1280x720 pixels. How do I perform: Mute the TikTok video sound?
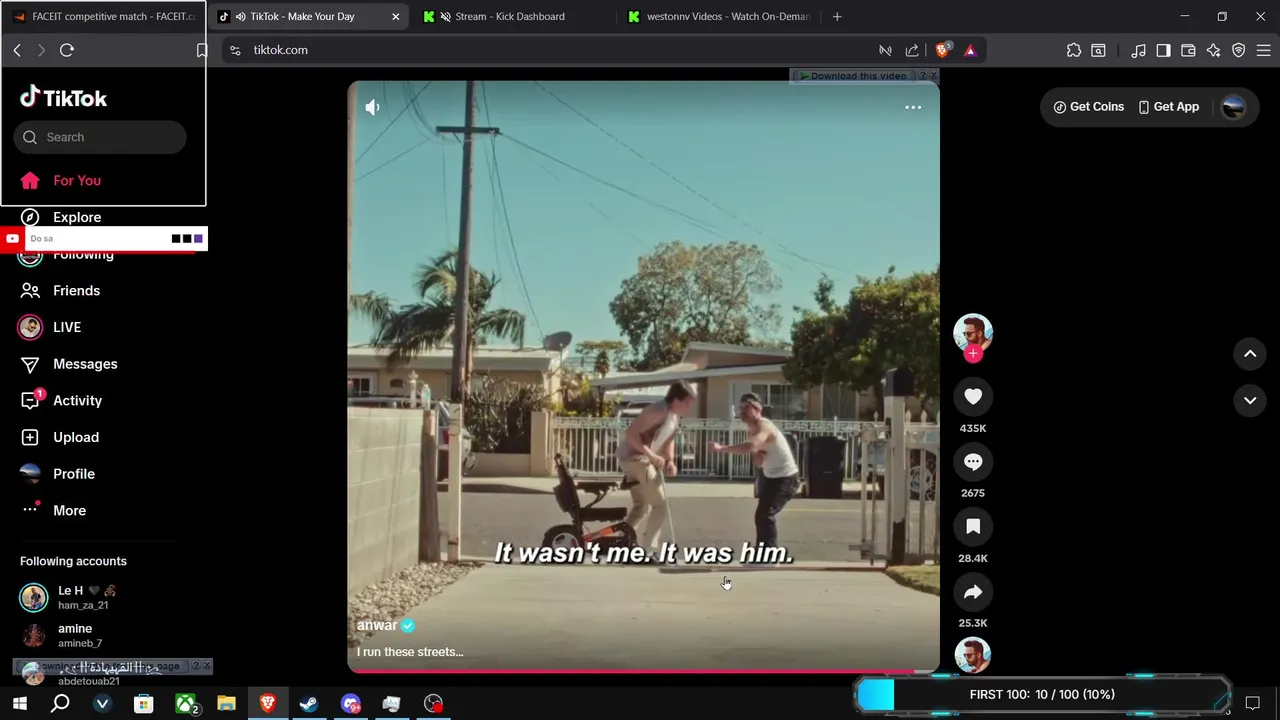[372, 107]
